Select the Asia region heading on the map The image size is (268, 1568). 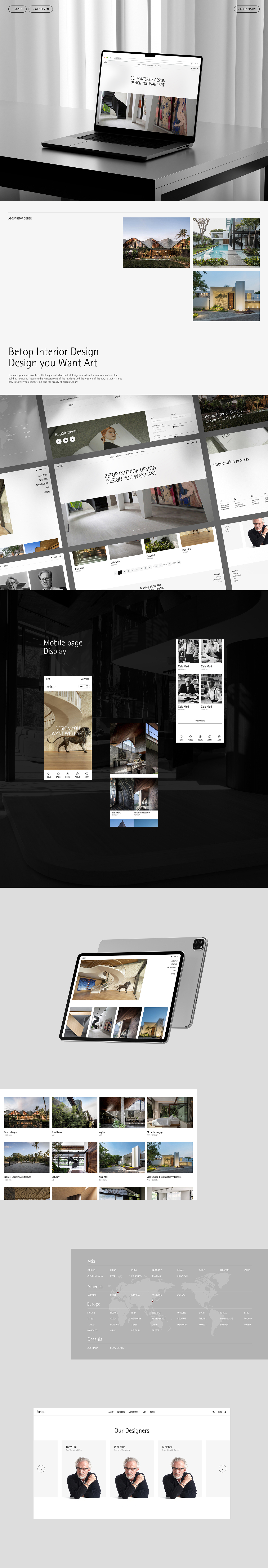coord(91,1261)
